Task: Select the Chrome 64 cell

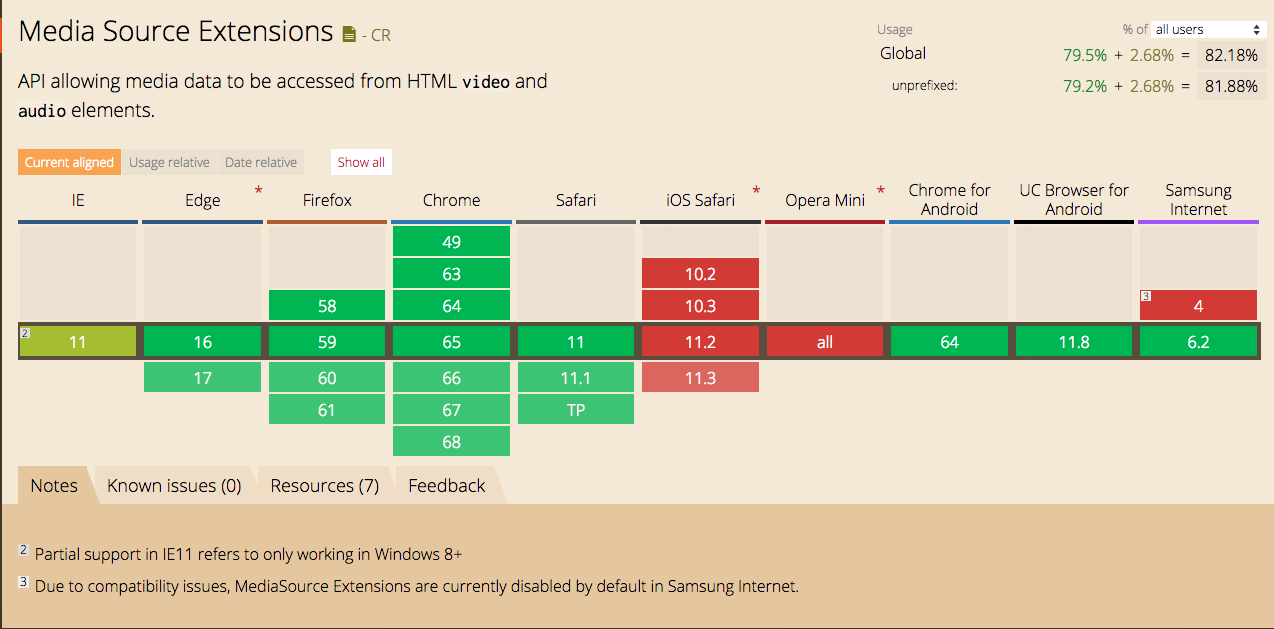Action: point(451,305)
